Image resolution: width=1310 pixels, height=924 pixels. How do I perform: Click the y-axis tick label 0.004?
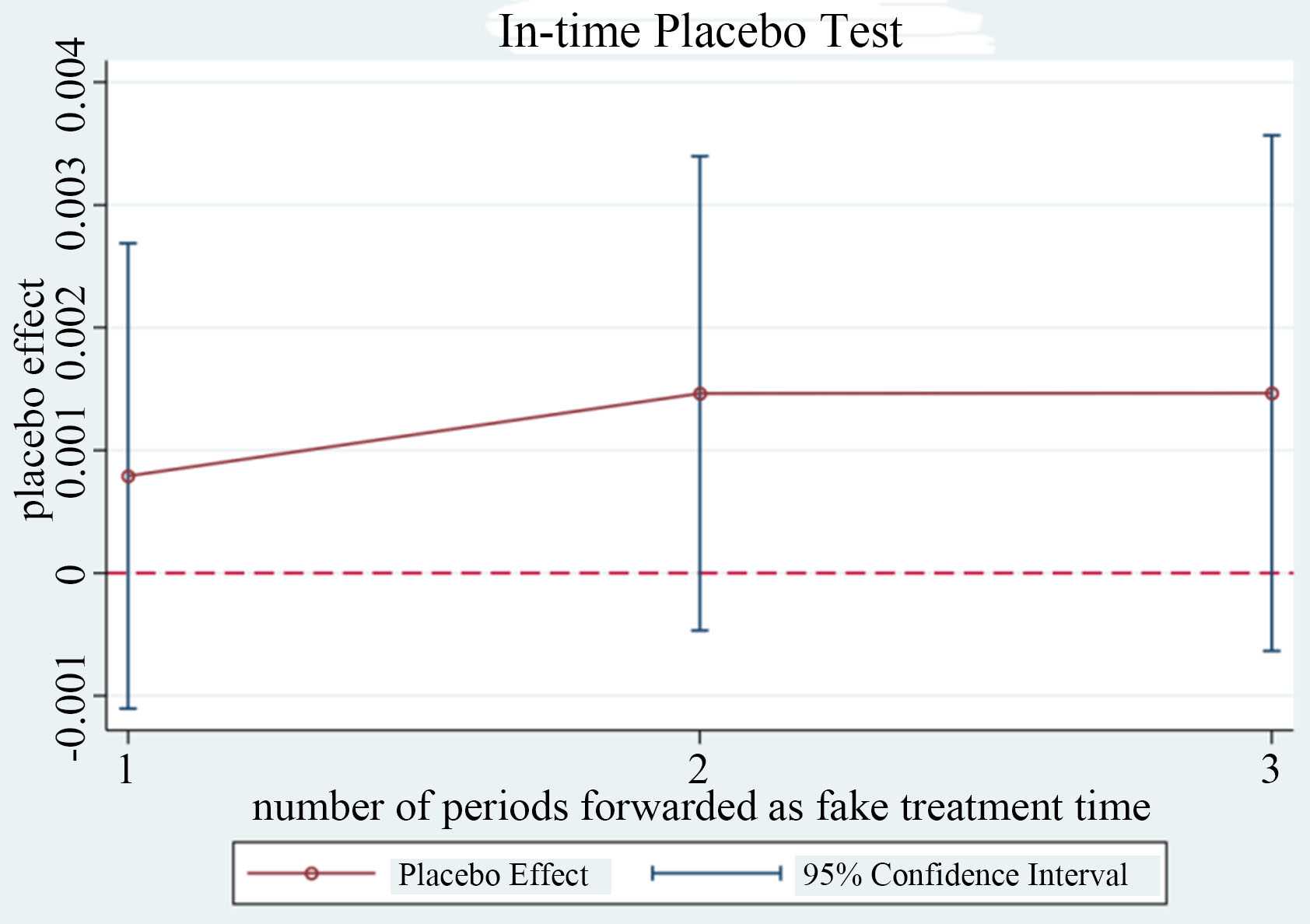pos(72,83)
